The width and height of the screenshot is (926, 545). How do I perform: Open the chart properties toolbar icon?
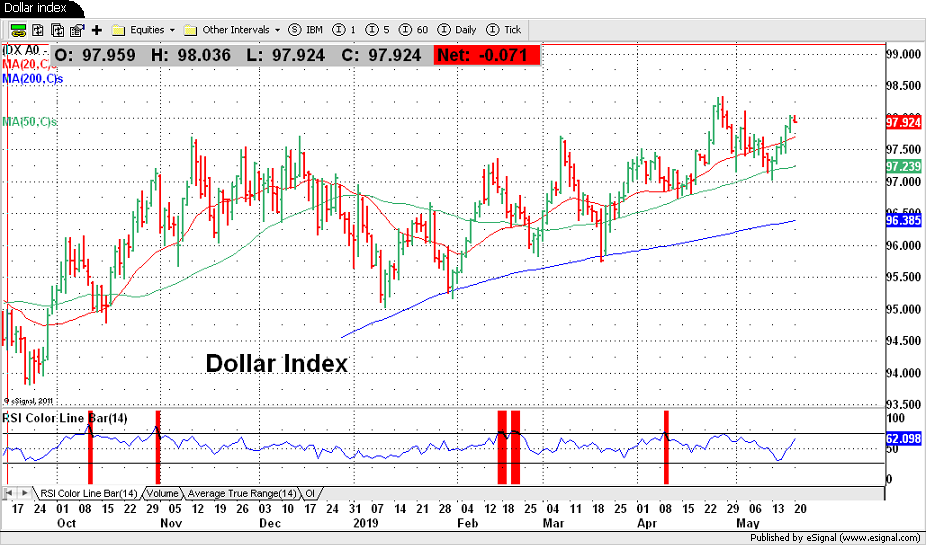[x=77, y=30]
